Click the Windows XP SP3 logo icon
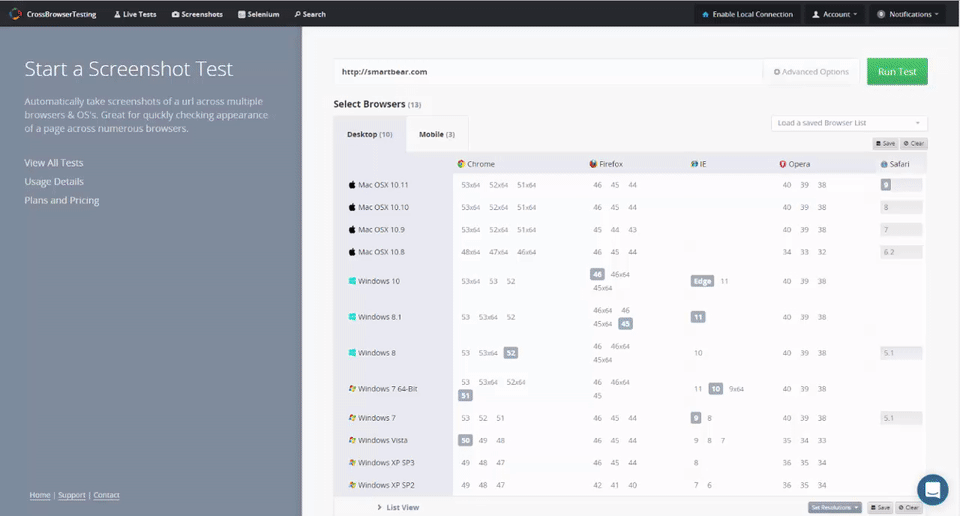 (x=352, y=463)
